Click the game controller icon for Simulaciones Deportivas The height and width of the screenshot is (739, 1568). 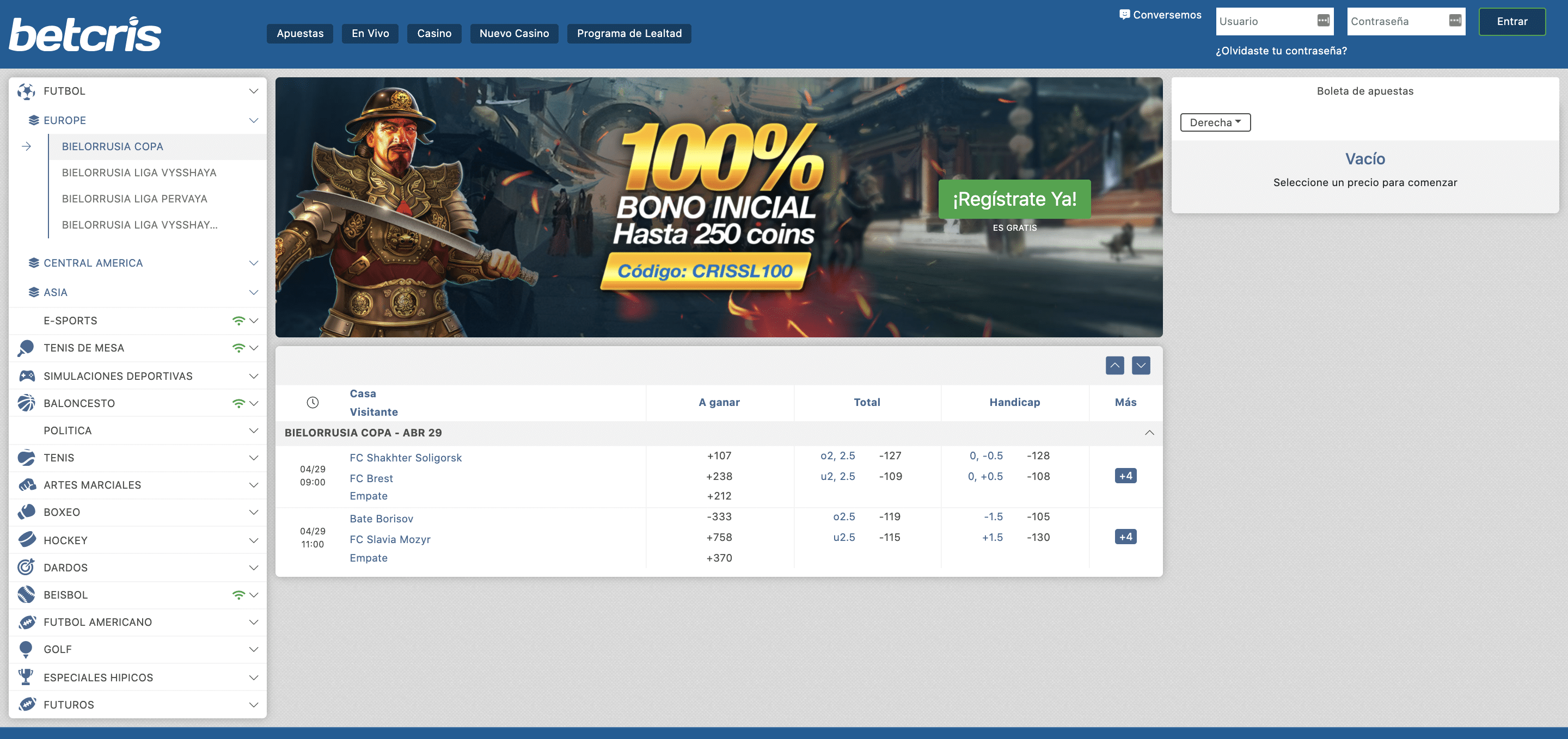(x=26, y=376)
